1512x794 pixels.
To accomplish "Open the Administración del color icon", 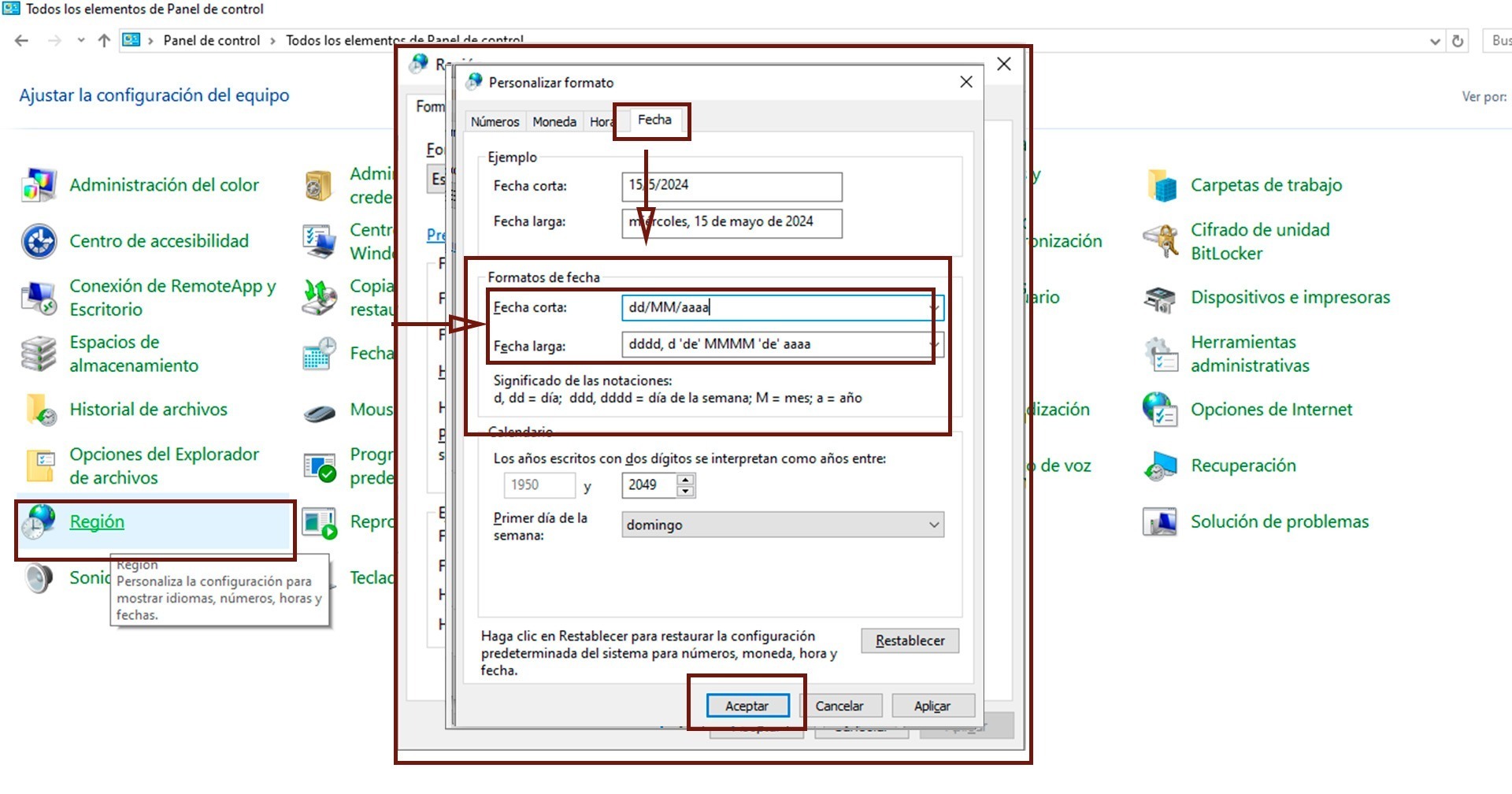I will click(39, 185).
